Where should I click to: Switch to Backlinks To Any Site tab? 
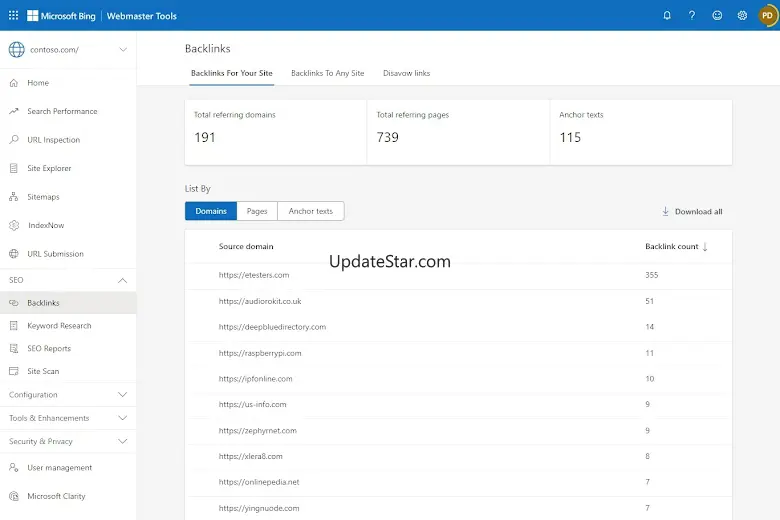[327, 73]
